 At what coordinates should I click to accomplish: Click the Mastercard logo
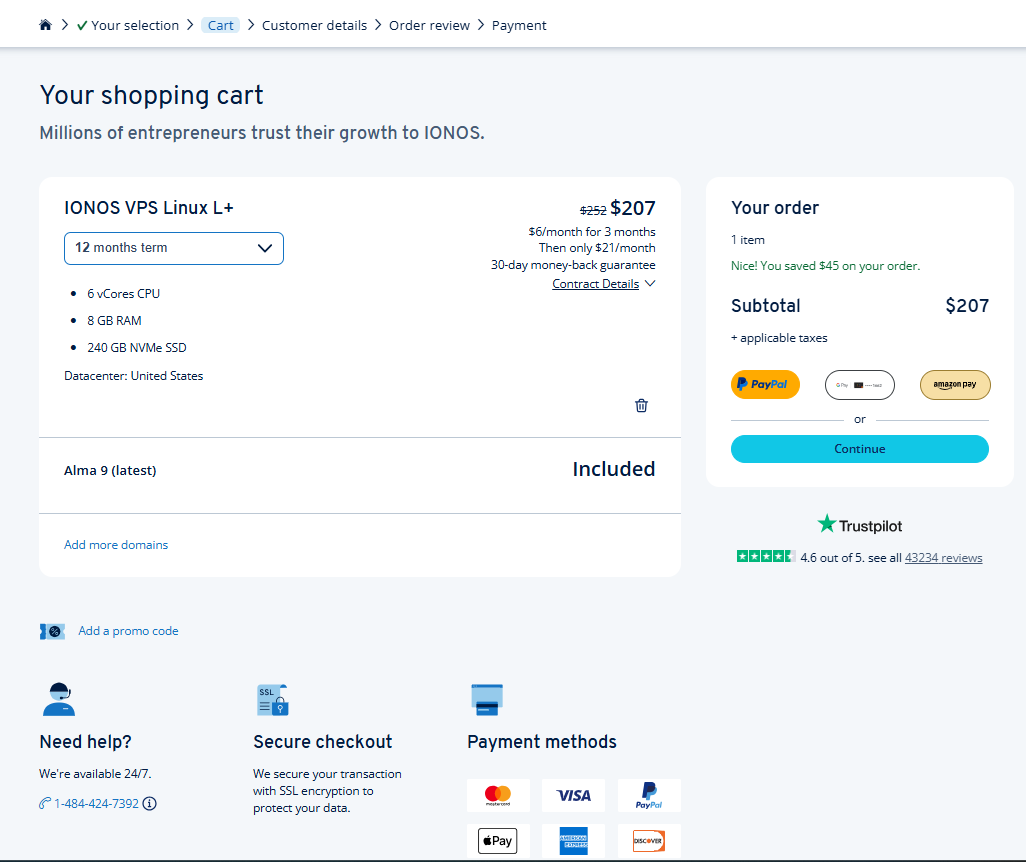[x=498, y=795]
